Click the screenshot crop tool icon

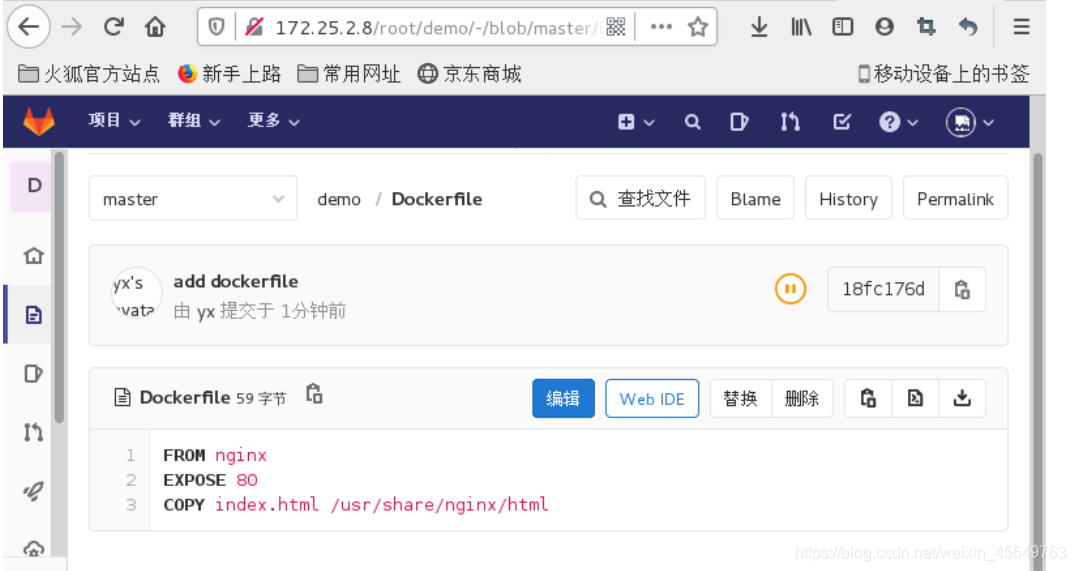[926, 27]
